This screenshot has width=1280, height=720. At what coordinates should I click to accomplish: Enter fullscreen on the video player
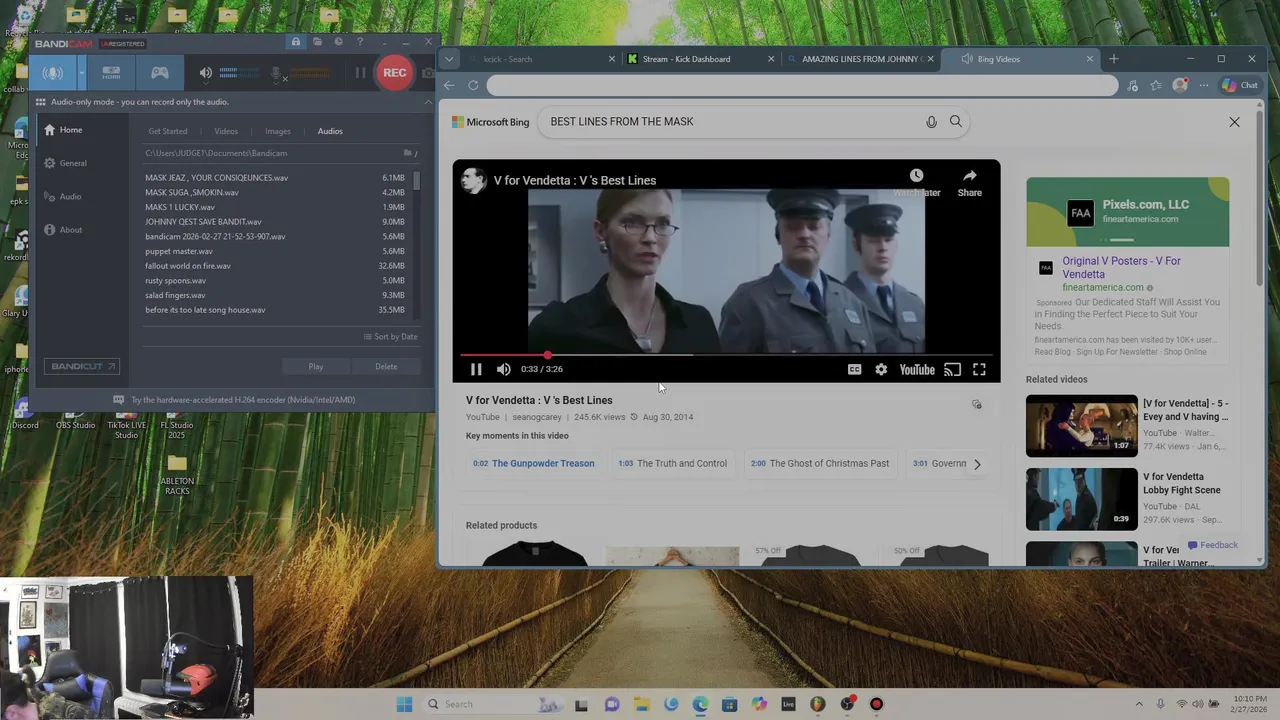pyautogui.click(x=979, y=370)
